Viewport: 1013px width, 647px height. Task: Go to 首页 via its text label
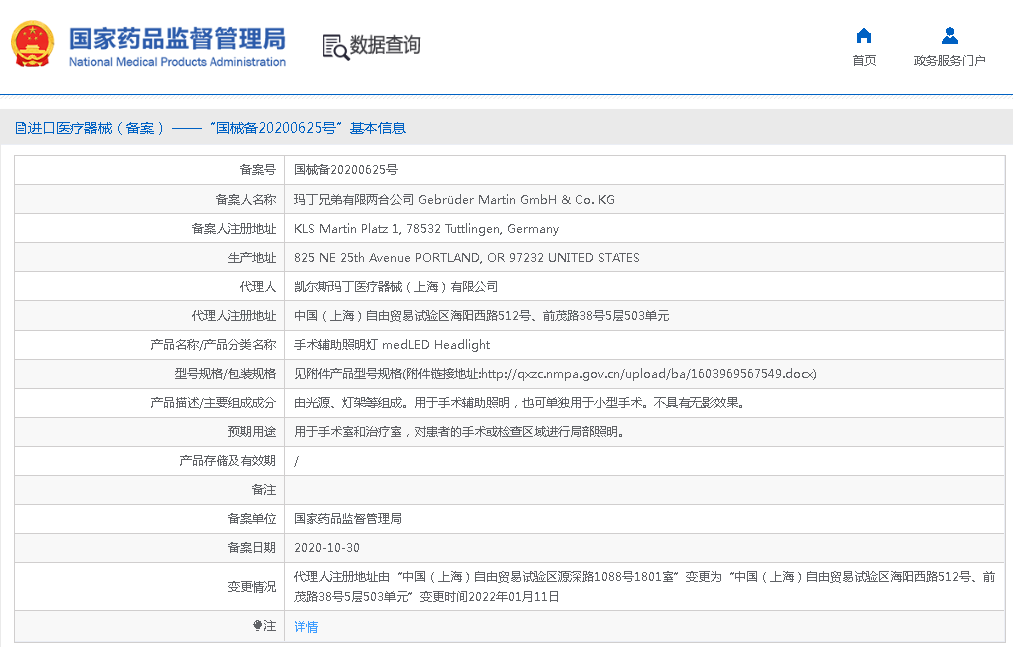pos(864,61)
